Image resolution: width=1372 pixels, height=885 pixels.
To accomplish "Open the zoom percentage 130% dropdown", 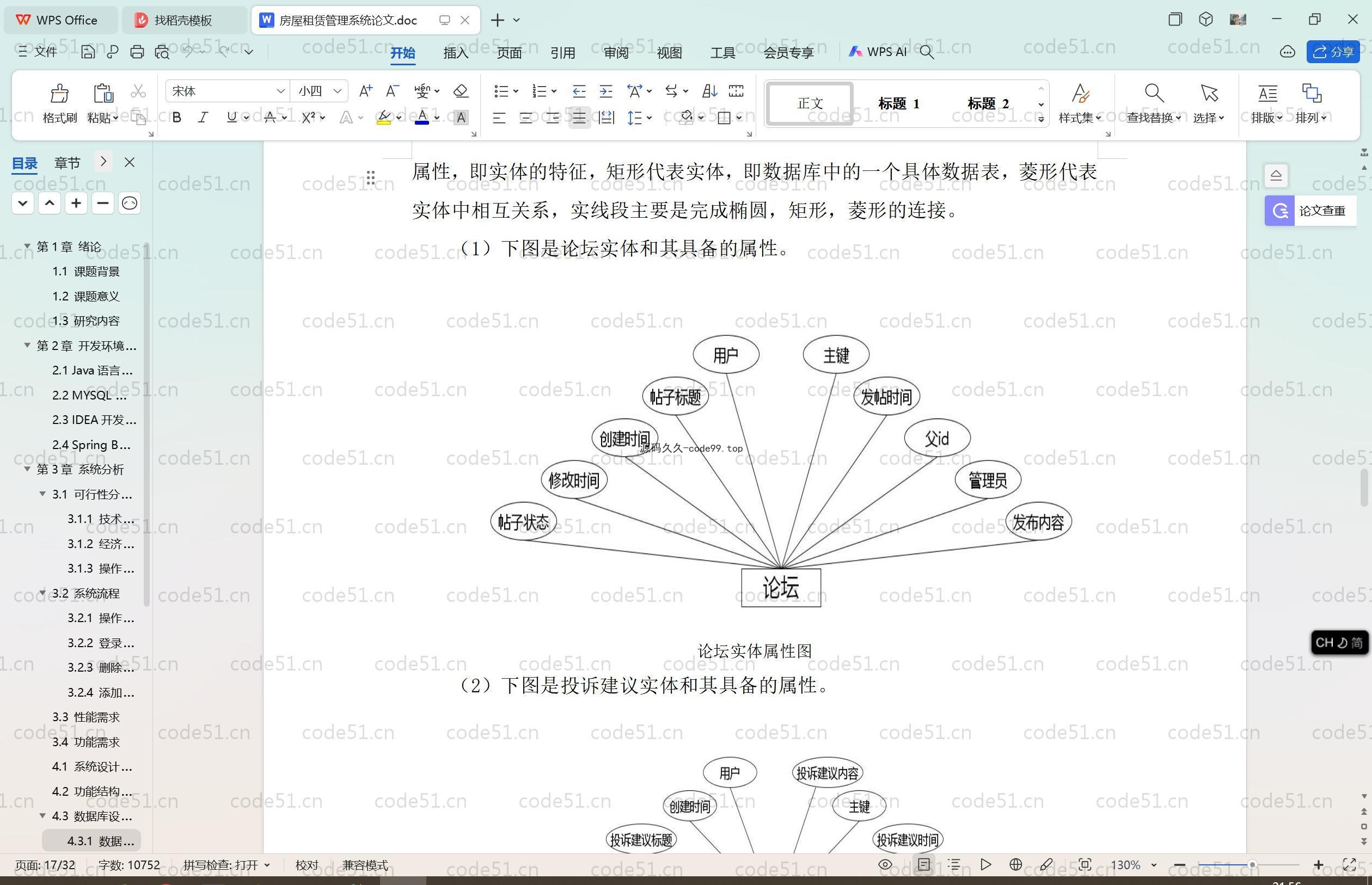I will (1154, 865).
